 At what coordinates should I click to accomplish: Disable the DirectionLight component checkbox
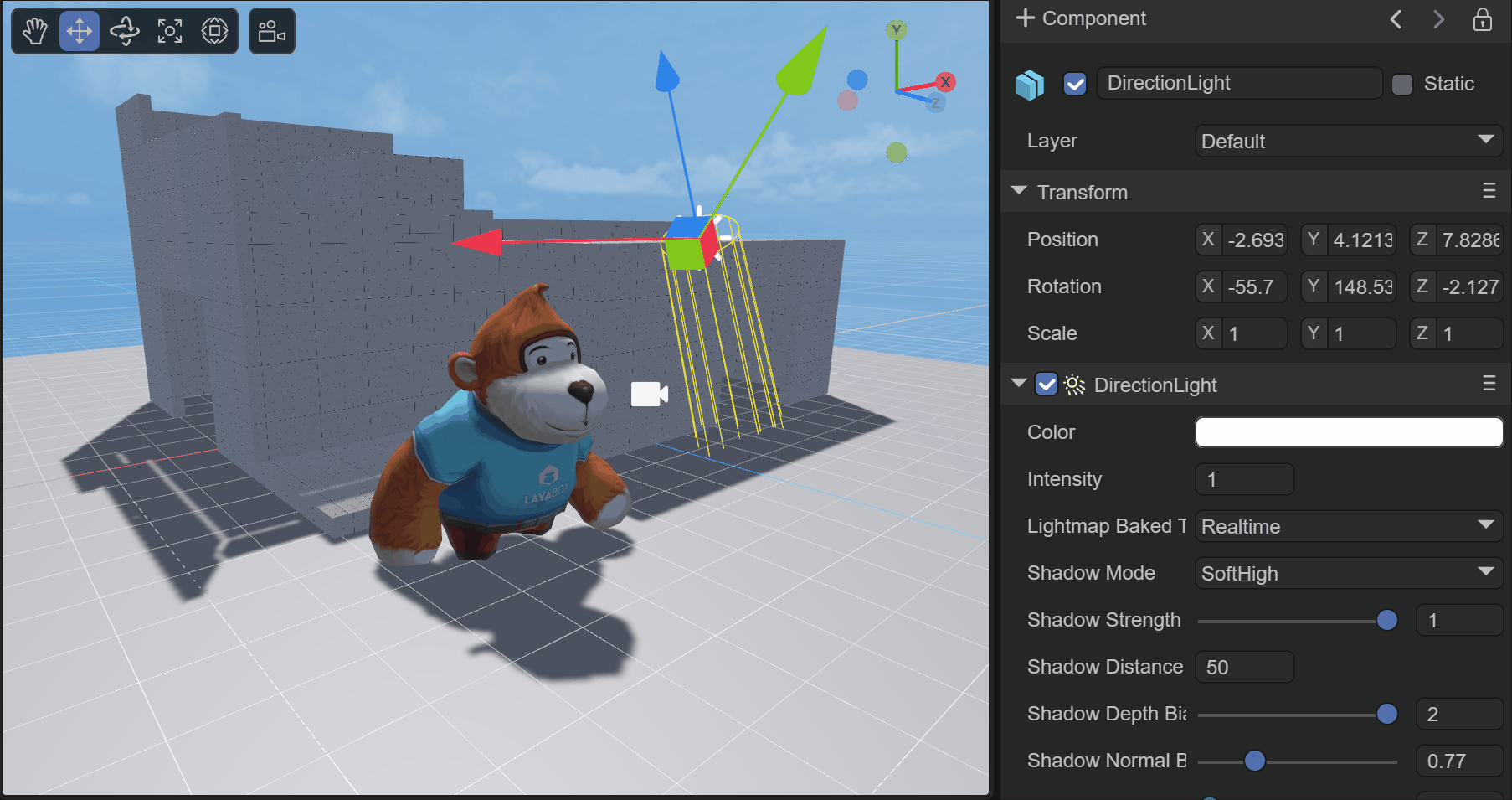coord(1047,385)
